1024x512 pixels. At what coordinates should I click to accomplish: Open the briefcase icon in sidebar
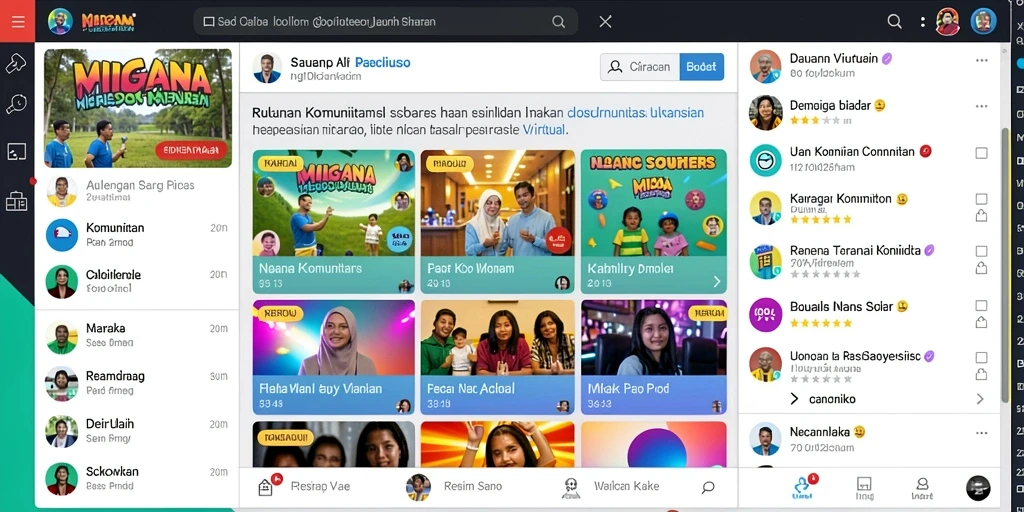click(x=16, y=202)
